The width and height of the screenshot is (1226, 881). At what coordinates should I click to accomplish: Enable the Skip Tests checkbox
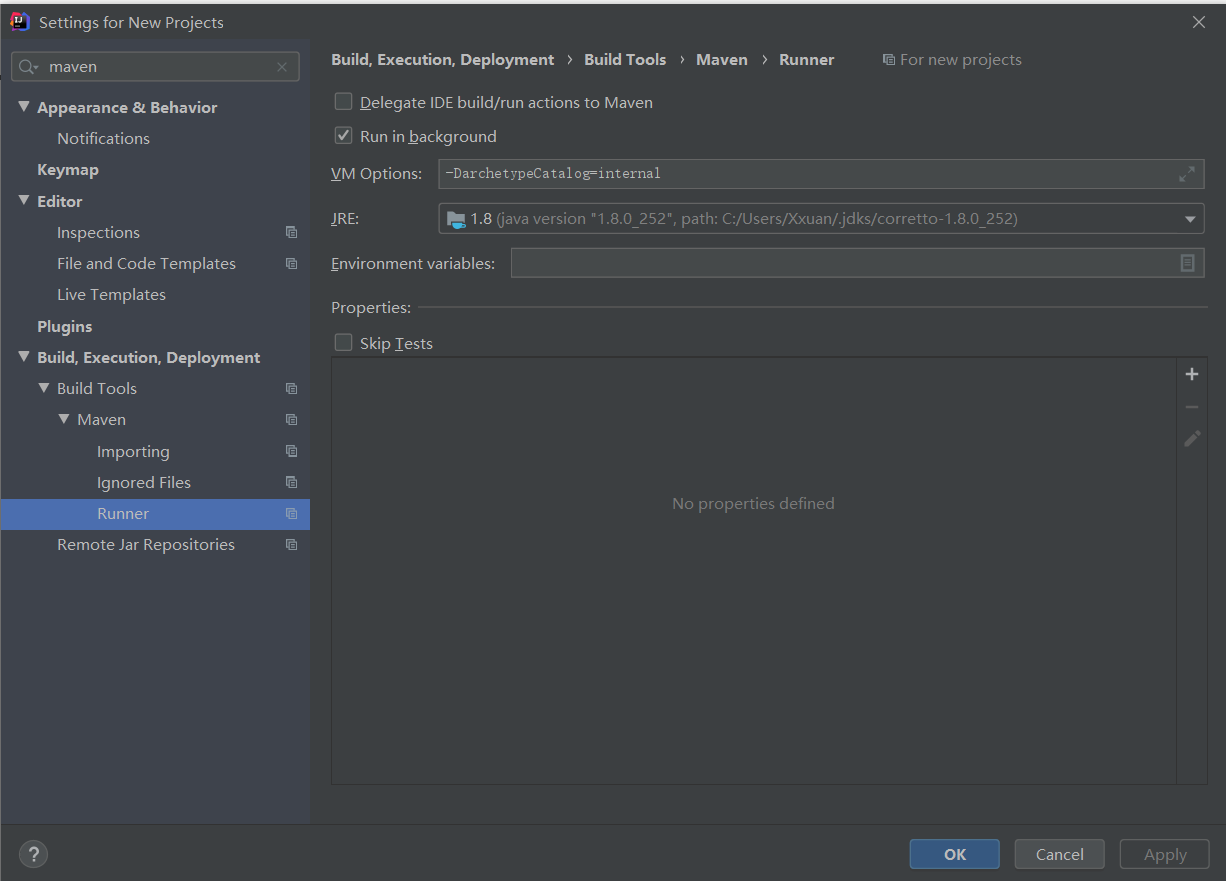[x=343, y=343]
